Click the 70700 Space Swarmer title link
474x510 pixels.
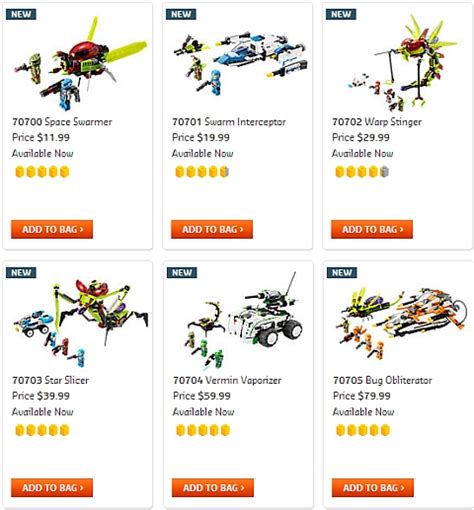(62, 122)
